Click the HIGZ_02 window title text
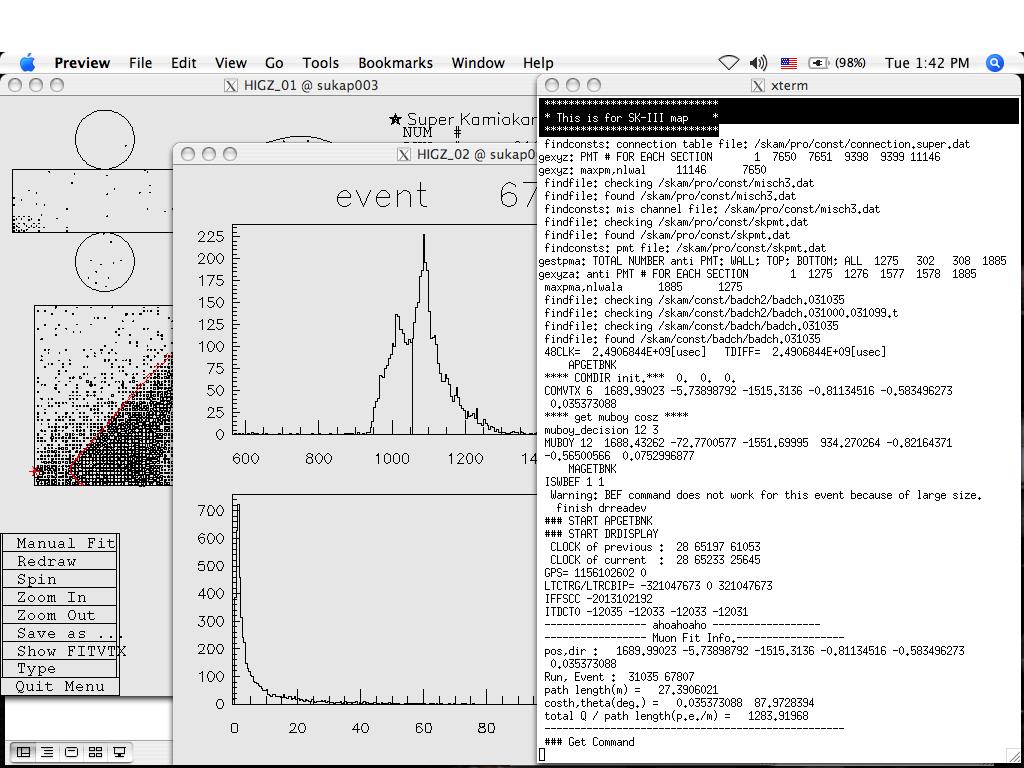Viewport: 1024px width, 768px height. [476, 154]
